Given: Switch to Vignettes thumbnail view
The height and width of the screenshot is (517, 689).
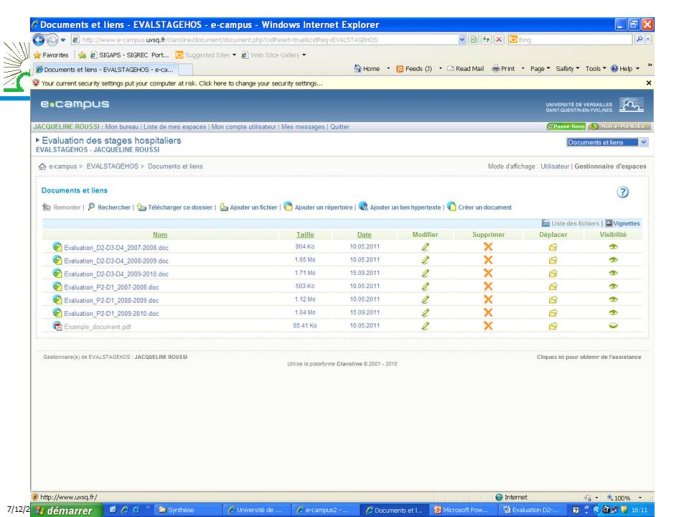Looking at the screenshot, I should tap(623, 224).
